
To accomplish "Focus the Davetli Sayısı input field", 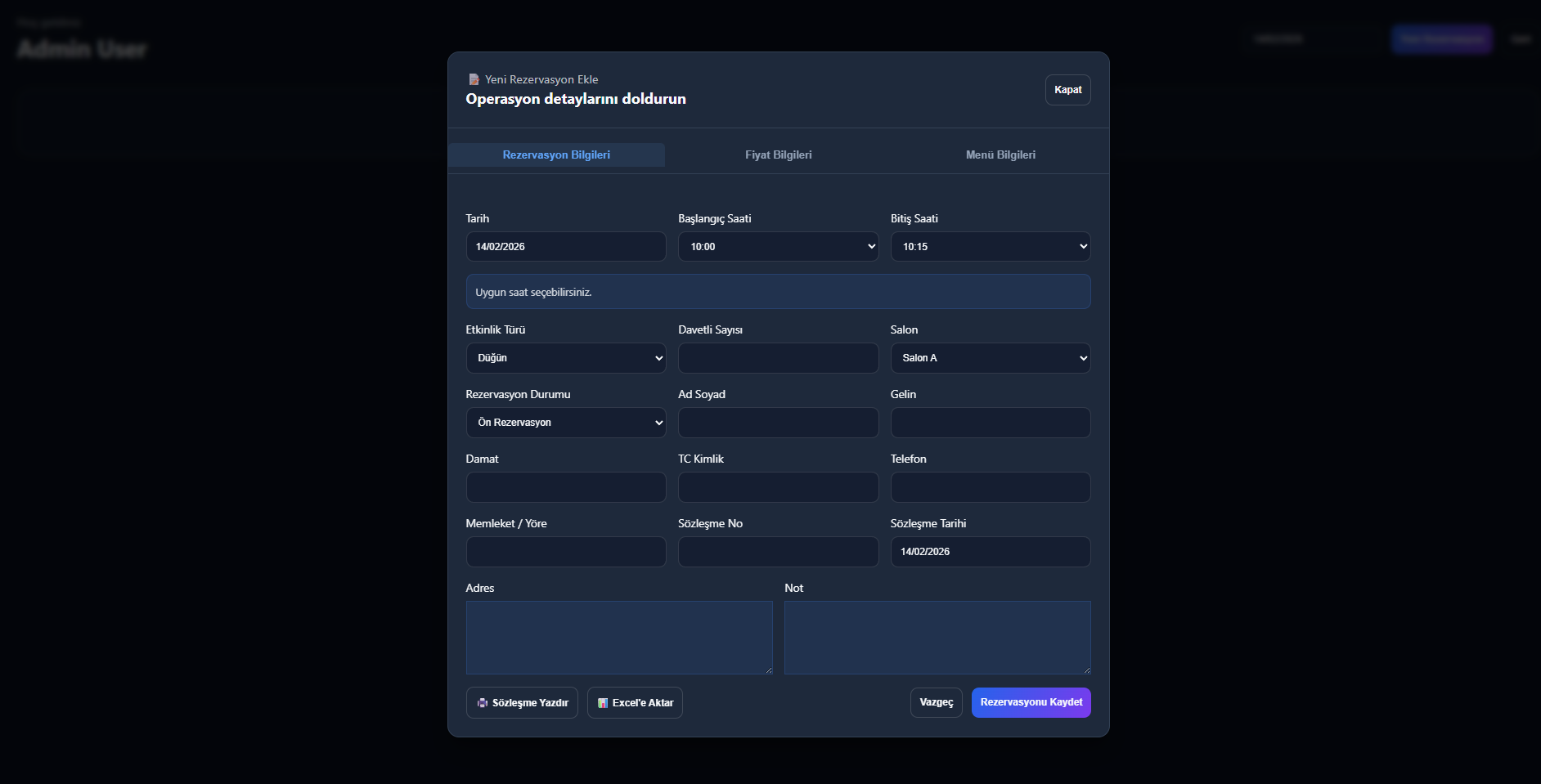I will 778,358.
